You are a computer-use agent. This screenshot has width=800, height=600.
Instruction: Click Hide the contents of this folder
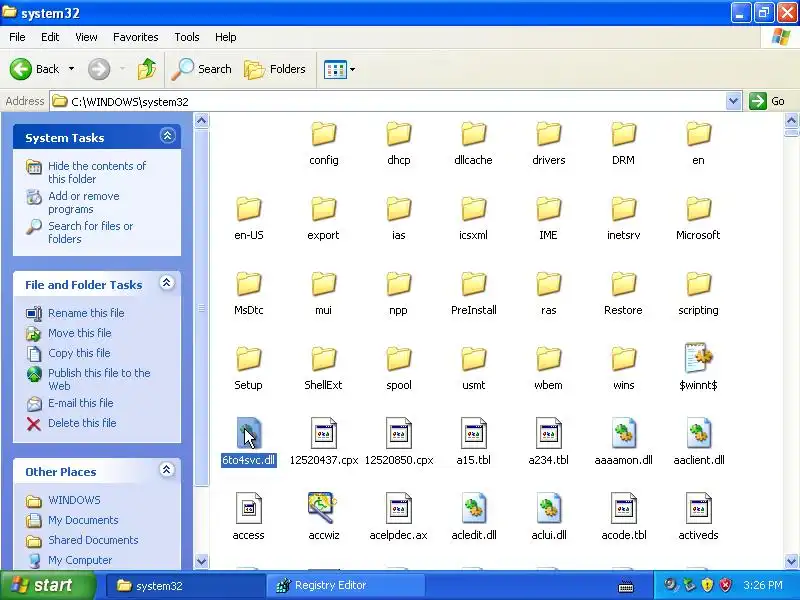click(97, 172)
